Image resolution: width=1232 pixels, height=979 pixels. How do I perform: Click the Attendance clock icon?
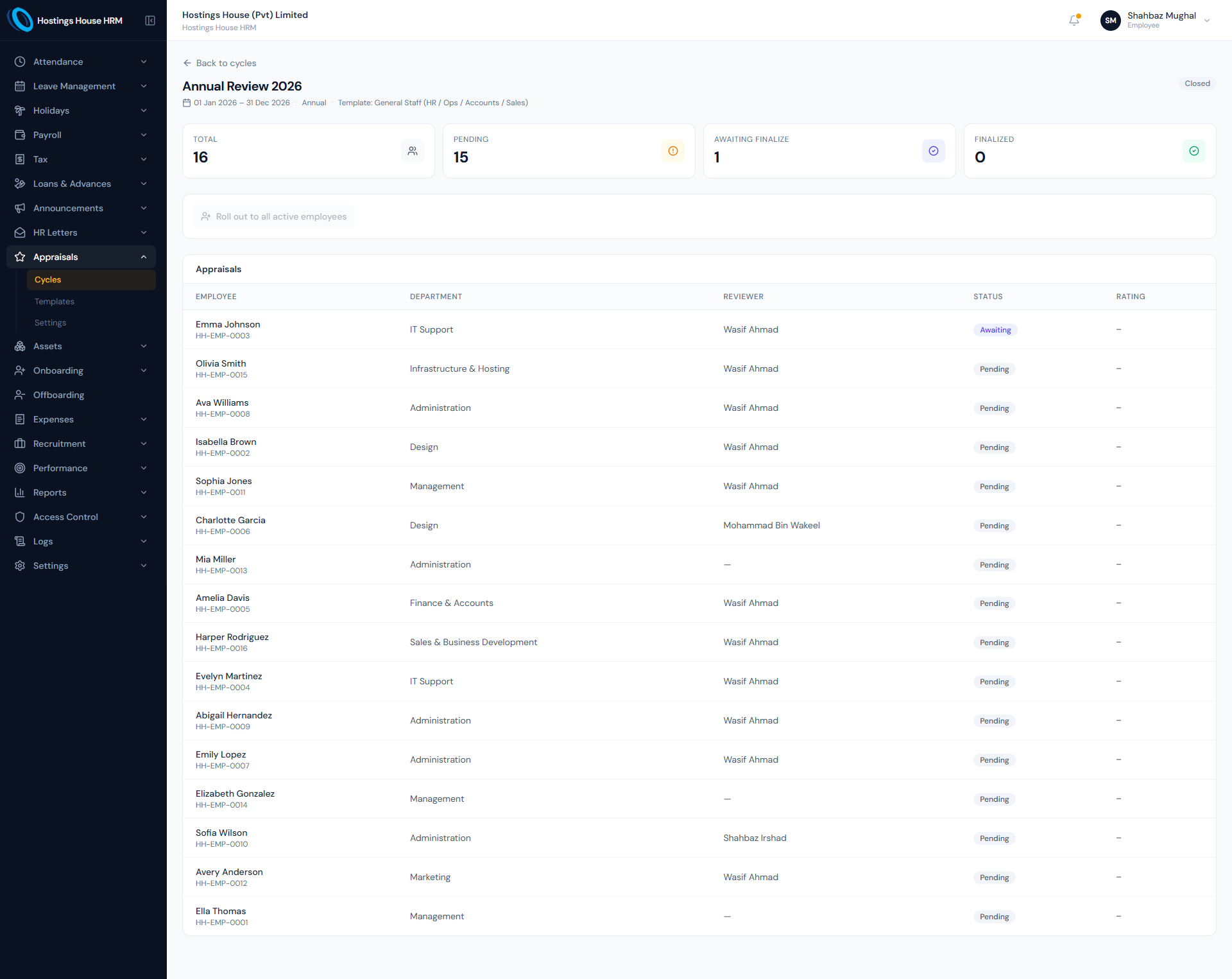(20, 62)
